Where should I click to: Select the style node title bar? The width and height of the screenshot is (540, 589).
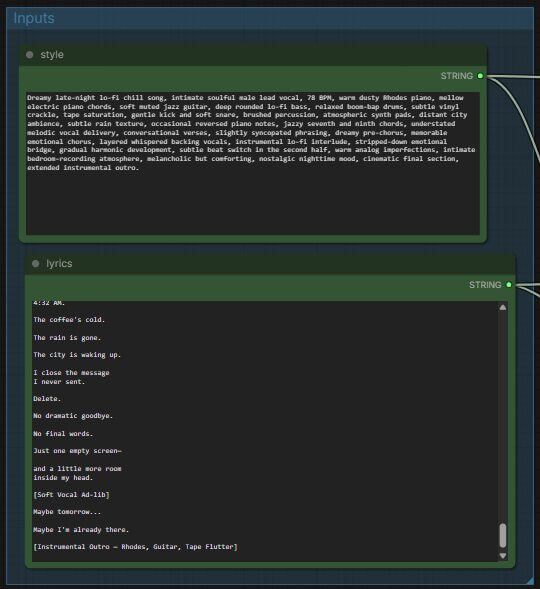pos(253,55)
